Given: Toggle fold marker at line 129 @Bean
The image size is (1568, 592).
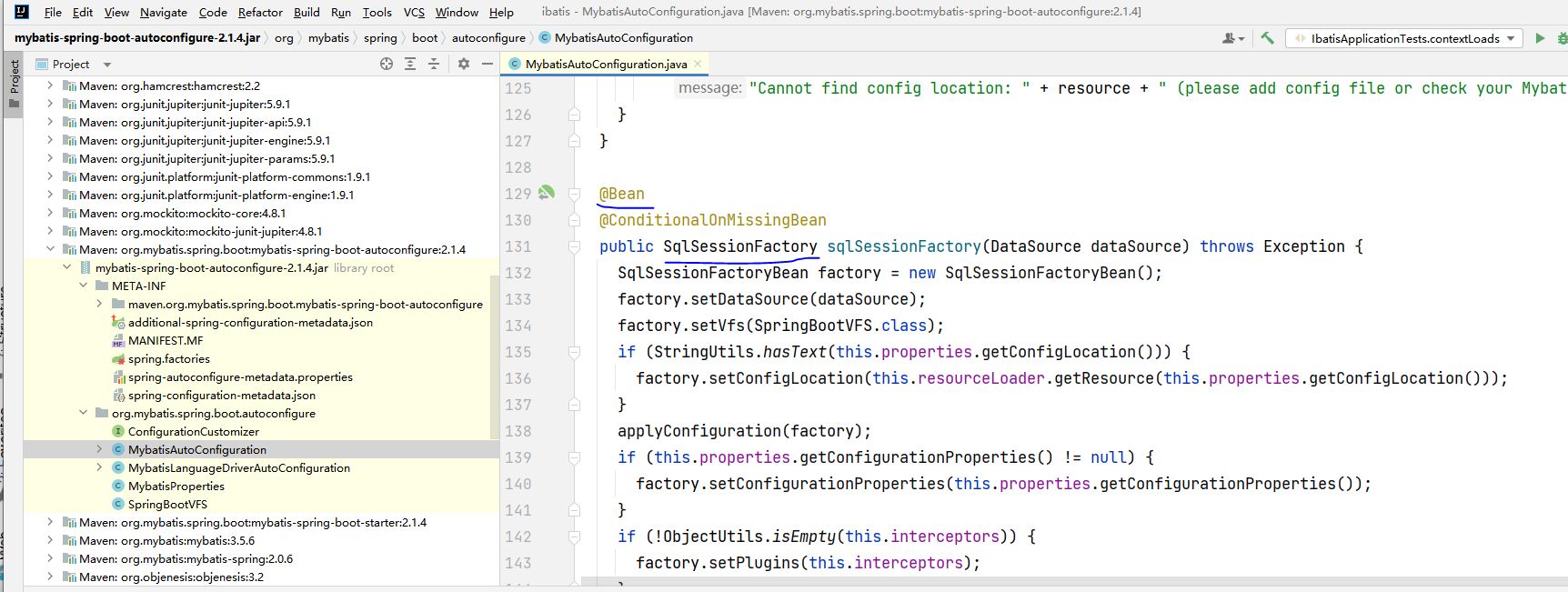Looking at the screenshot, I should click(575, 194).
